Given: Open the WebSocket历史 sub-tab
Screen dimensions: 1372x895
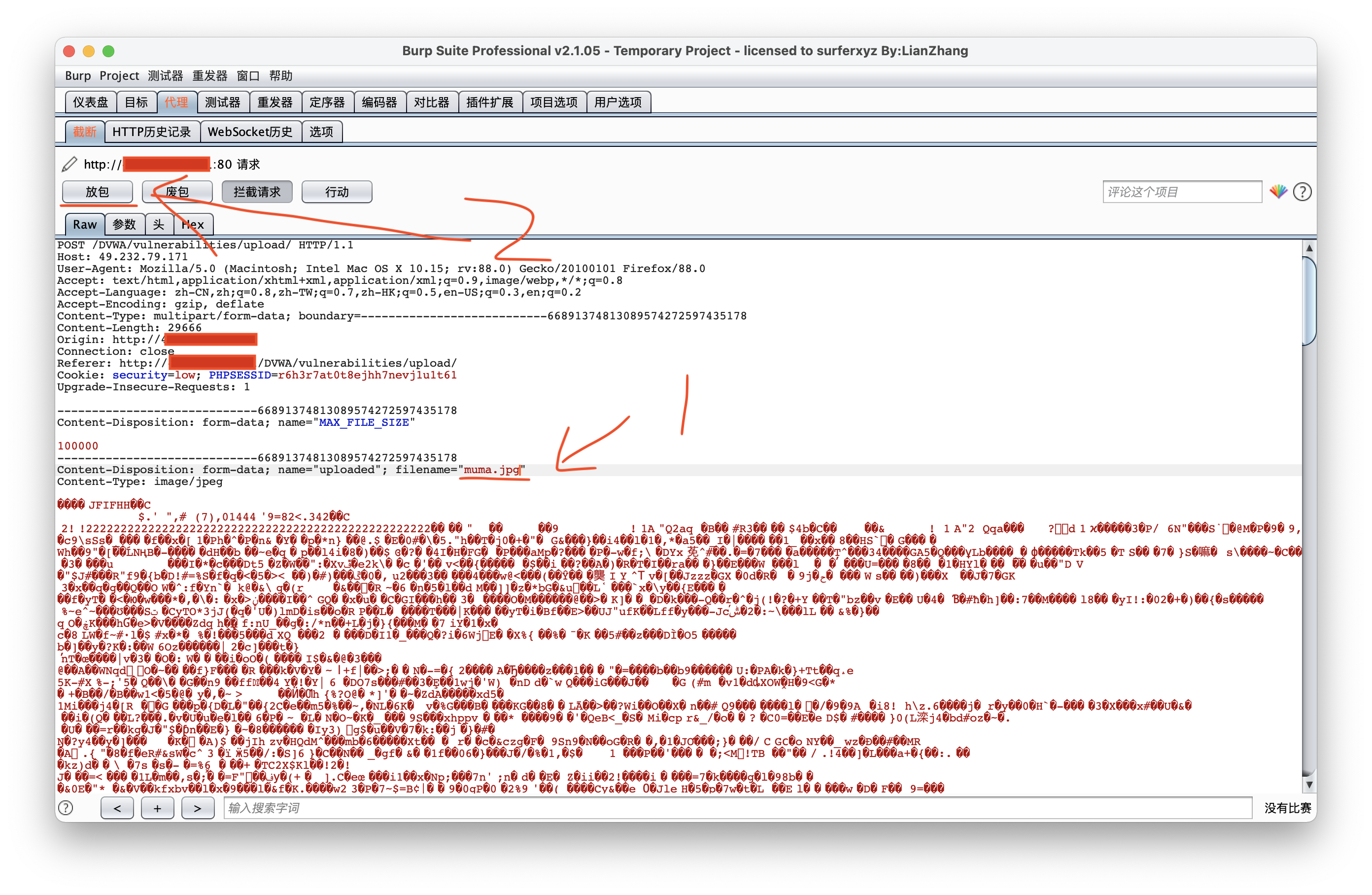Looking at the screenshot, I should tap(251, 132).
